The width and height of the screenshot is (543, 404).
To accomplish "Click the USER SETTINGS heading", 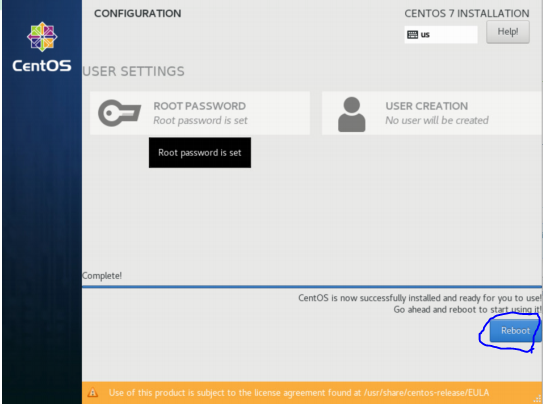I will pyautogui.click(x=133, y=71).
